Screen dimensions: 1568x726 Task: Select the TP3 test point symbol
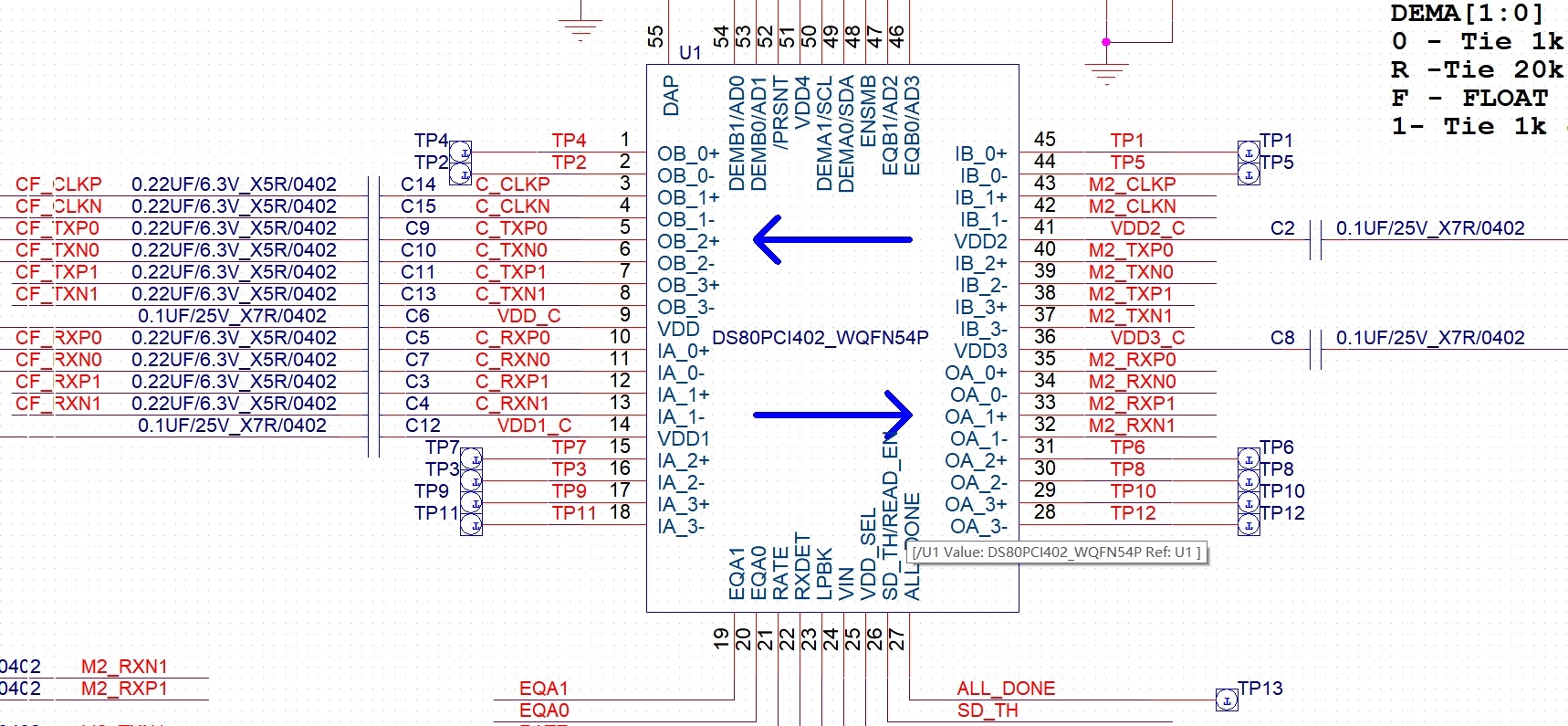471,480
